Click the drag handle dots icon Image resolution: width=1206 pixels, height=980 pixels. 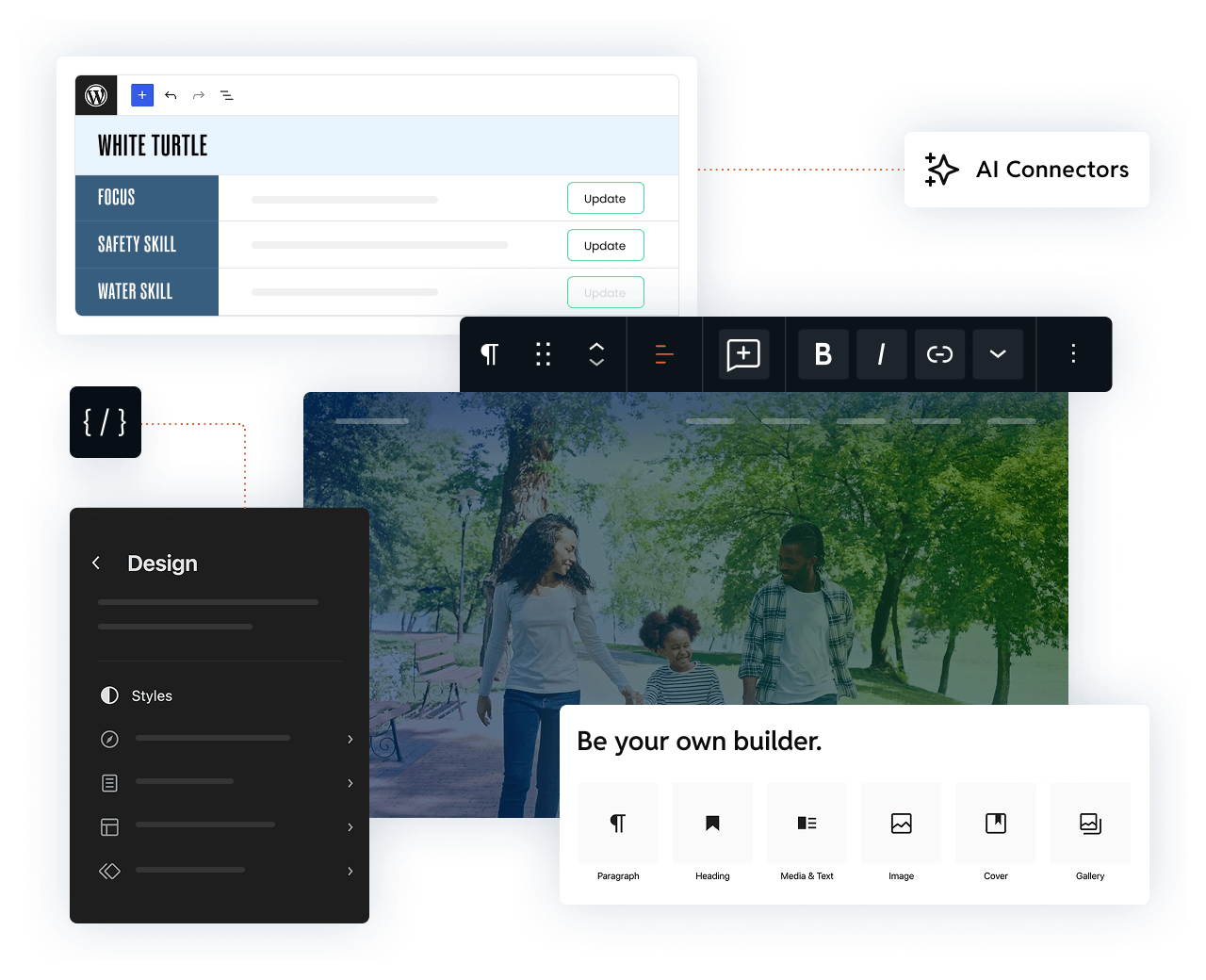pyautogui.click(x=543, y=354)
